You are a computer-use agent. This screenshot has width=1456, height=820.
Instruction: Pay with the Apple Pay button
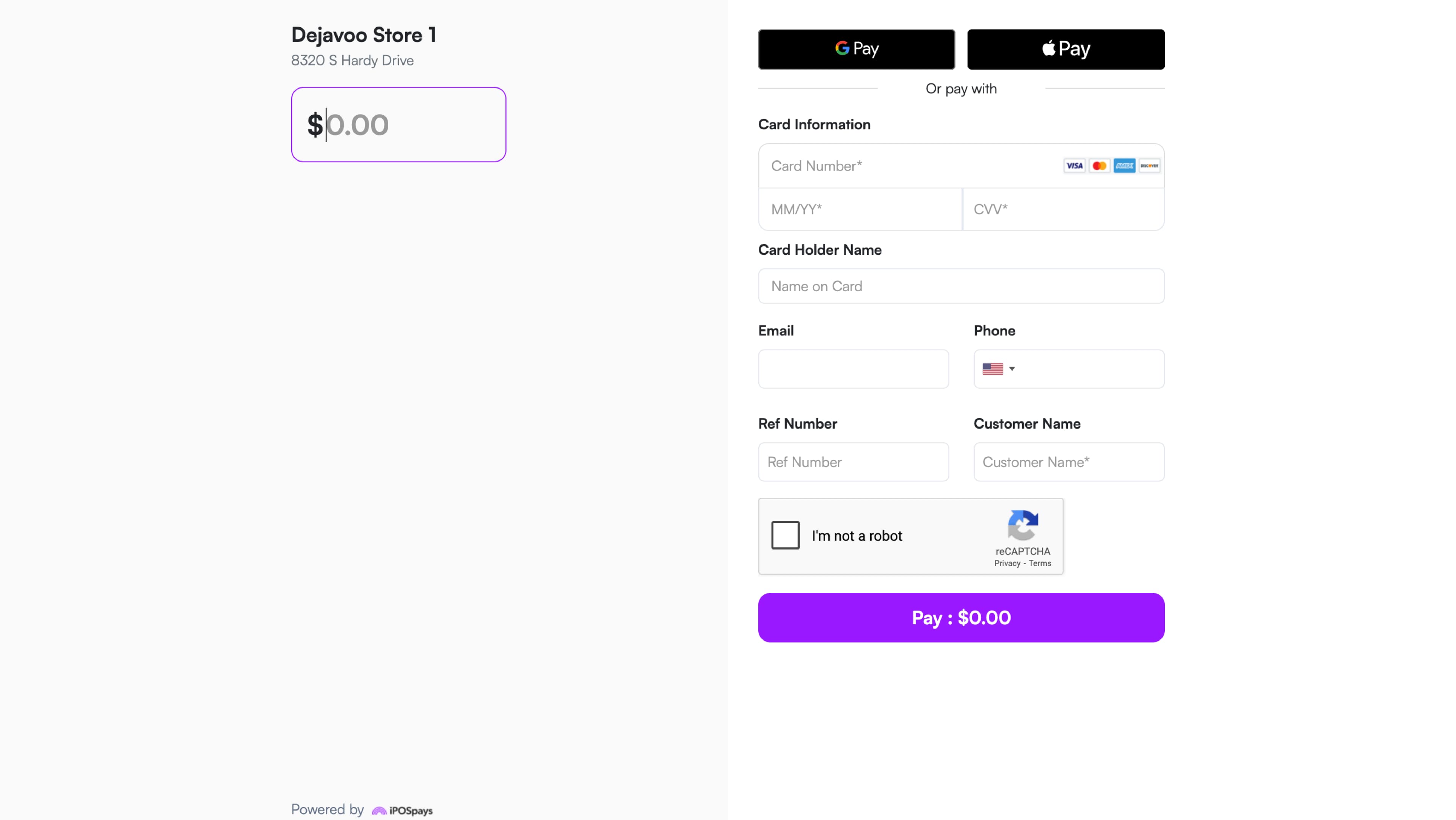[x=1065, y=49]
